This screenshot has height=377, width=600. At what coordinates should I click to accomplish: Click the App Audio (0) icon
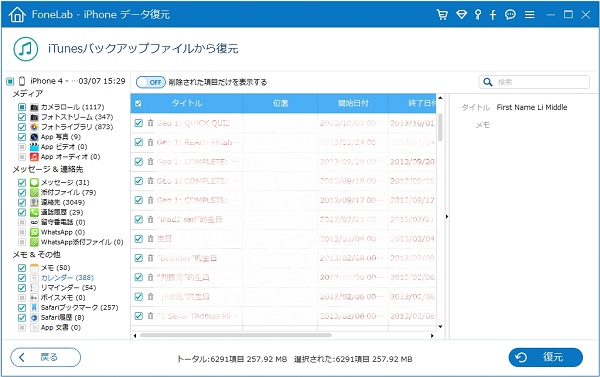pyautogui.click(x=34, y=157)
